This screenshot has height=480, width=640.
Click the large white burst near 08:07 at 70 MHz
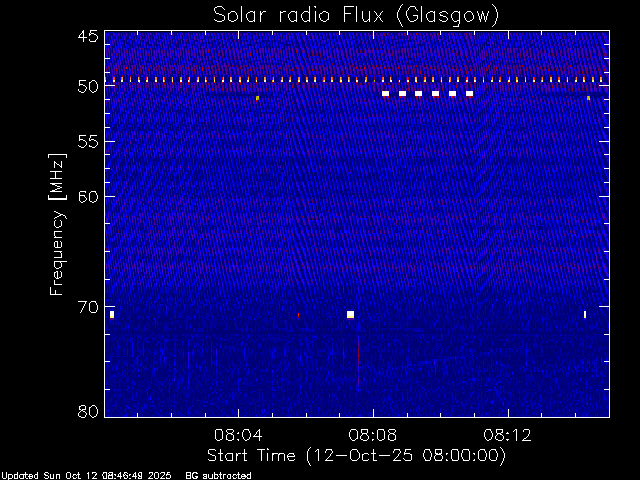point(350,314)
